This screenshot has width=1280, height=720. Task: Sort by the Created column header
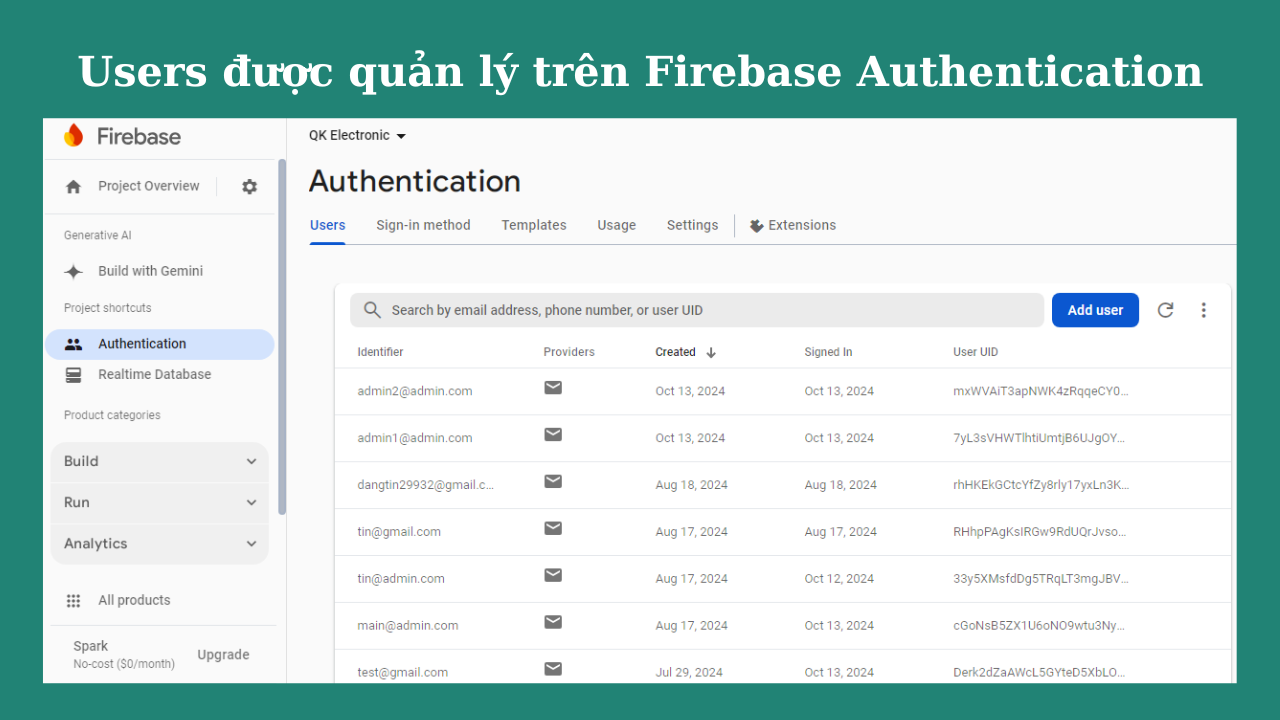675,352
